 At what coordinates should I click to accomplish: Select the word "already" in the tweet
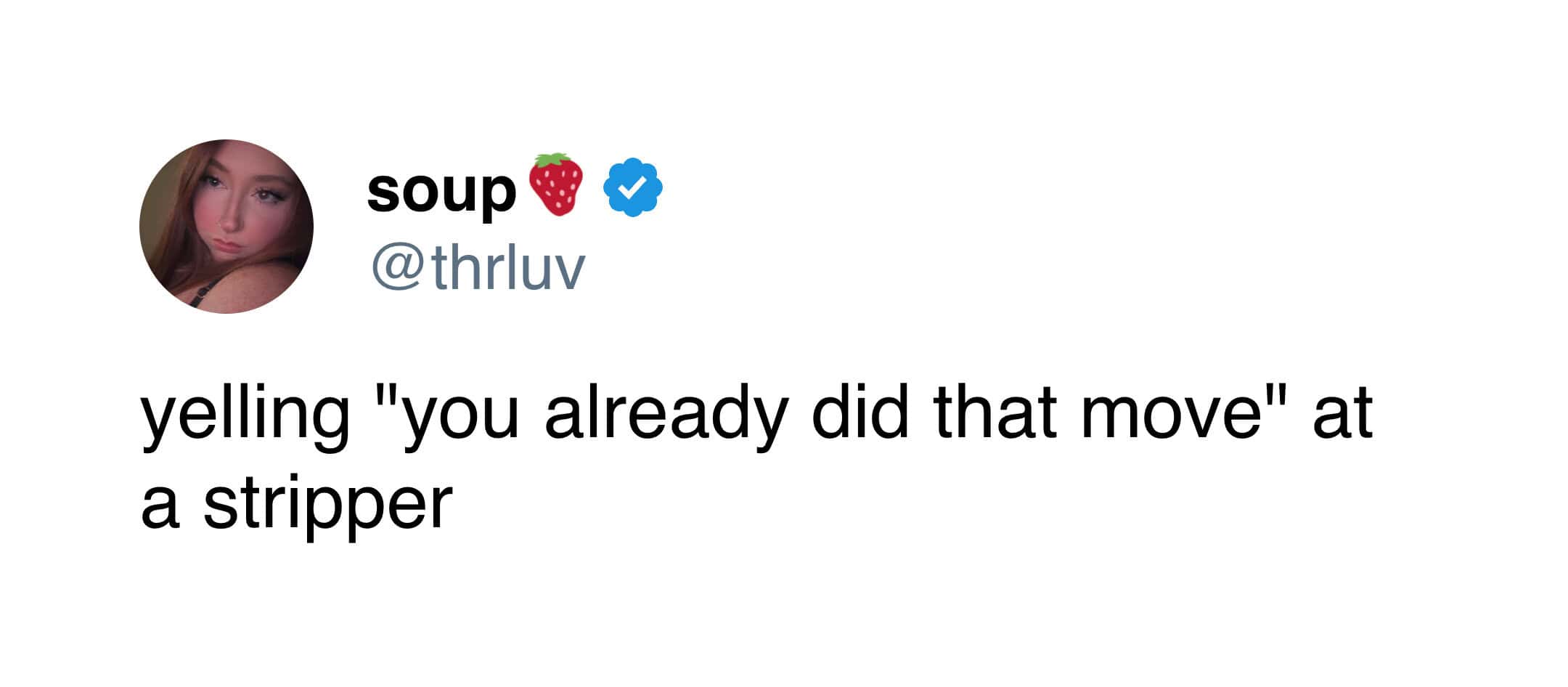tap(666, 415)
